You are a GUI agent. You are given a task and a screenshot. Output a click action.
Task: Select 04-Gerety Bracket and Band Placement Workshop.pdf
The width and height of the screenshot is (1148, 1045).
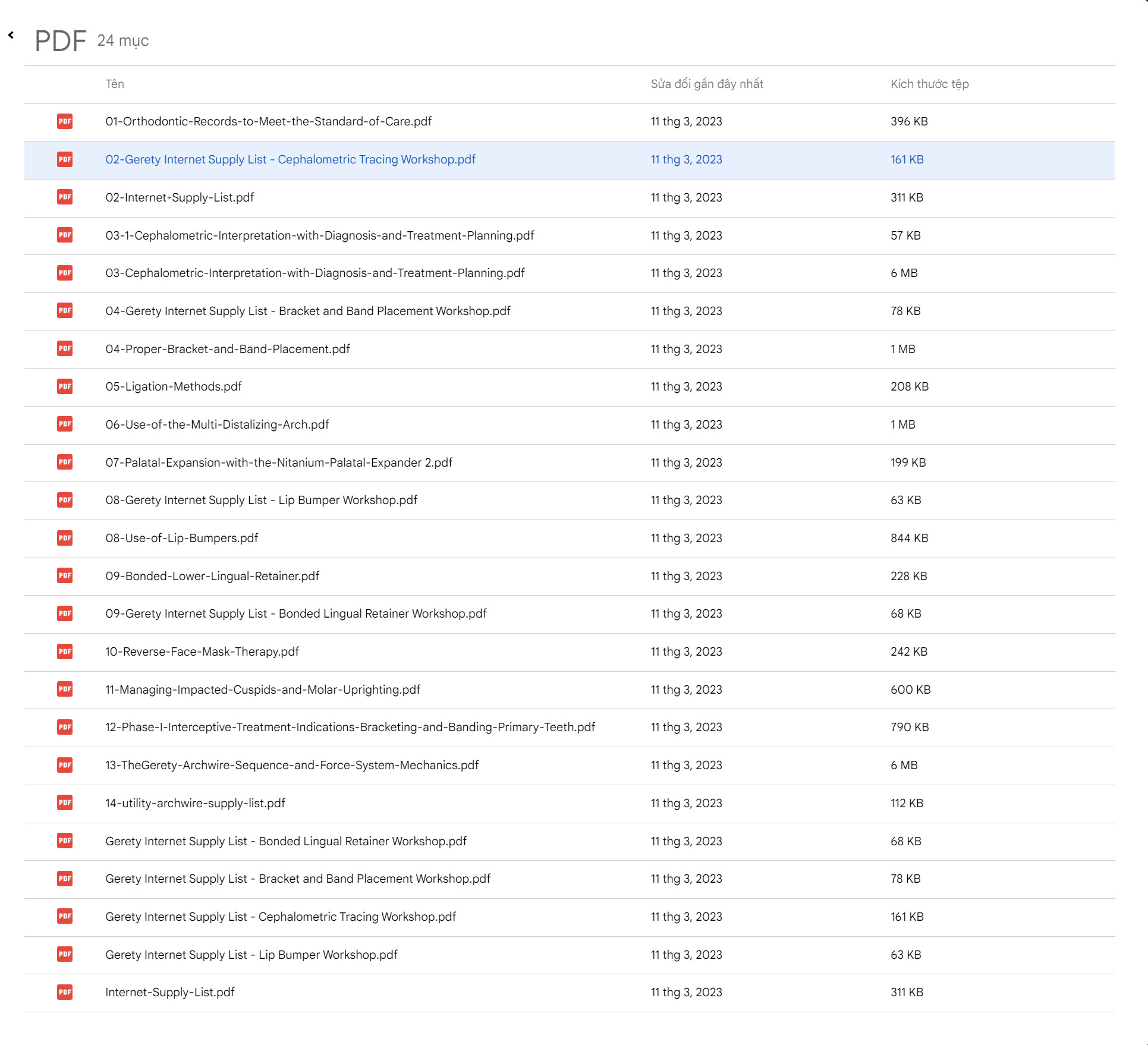click(308, 311)
